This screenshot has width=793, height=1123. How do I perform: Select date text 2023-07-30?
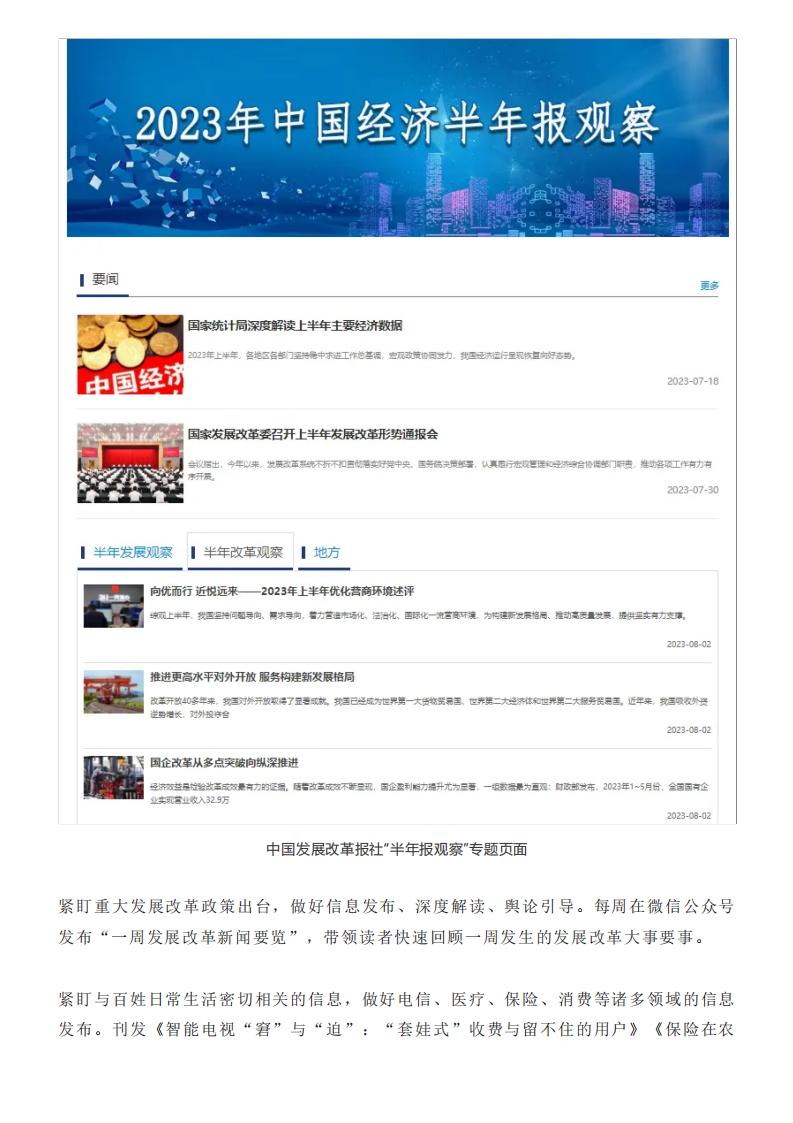pyautogui.click(x=692, y=490)
